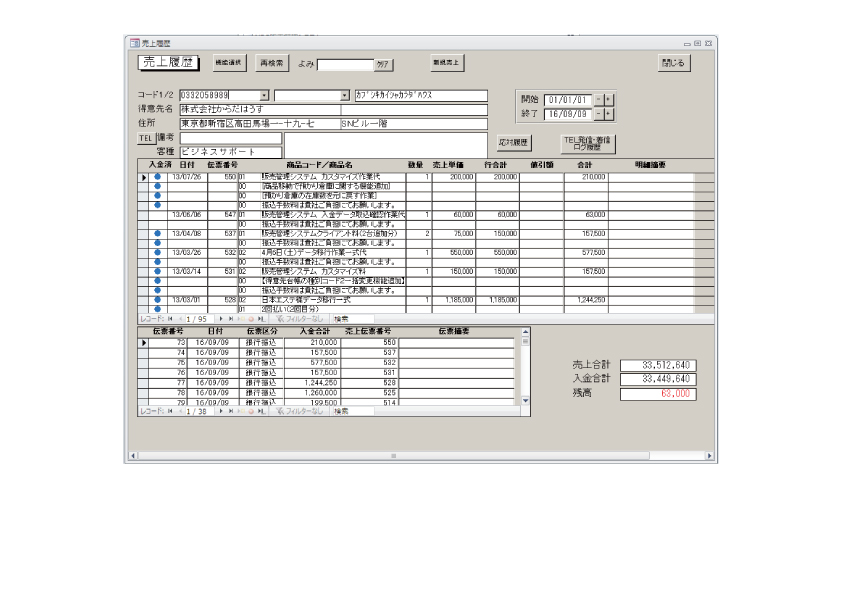842x595 pixels.
Task: Click the 閉じる button
Action: [673, 63]
